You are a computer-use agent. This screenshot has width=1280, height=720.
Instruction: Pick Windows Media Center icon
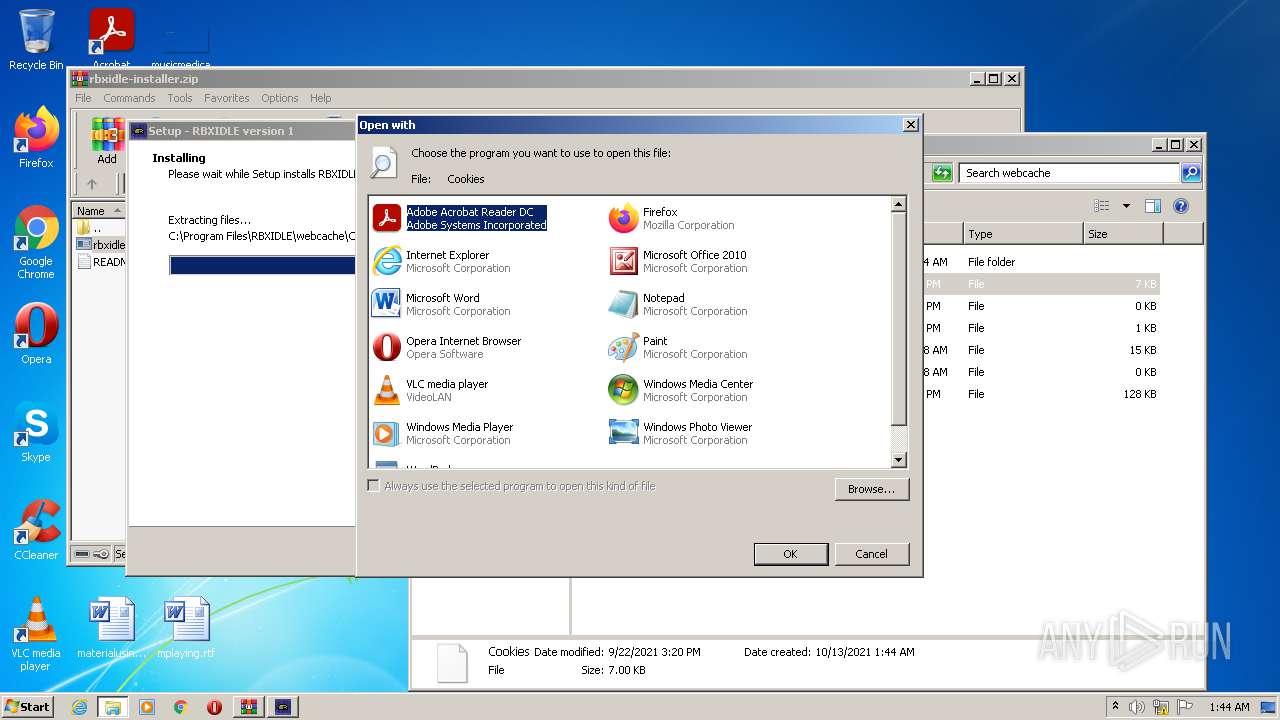pos(623,390)
